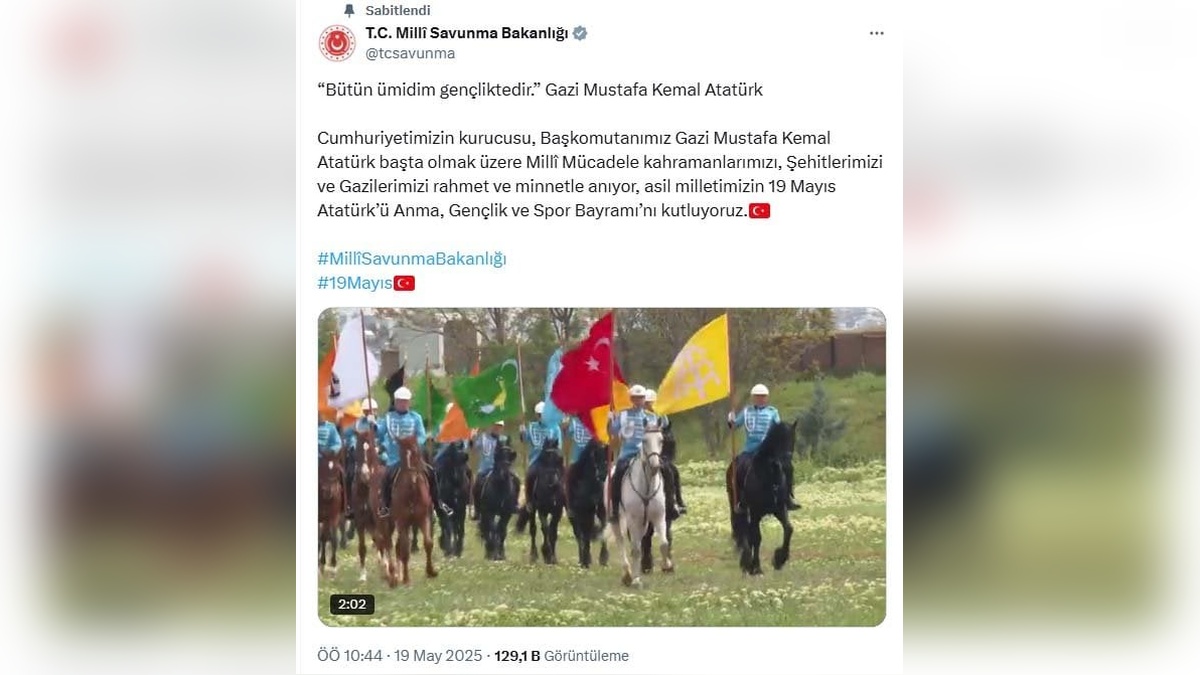1200x675 pixels.
Task: Open the #19Mayıs hashtag link
Action: coord(355,283)
